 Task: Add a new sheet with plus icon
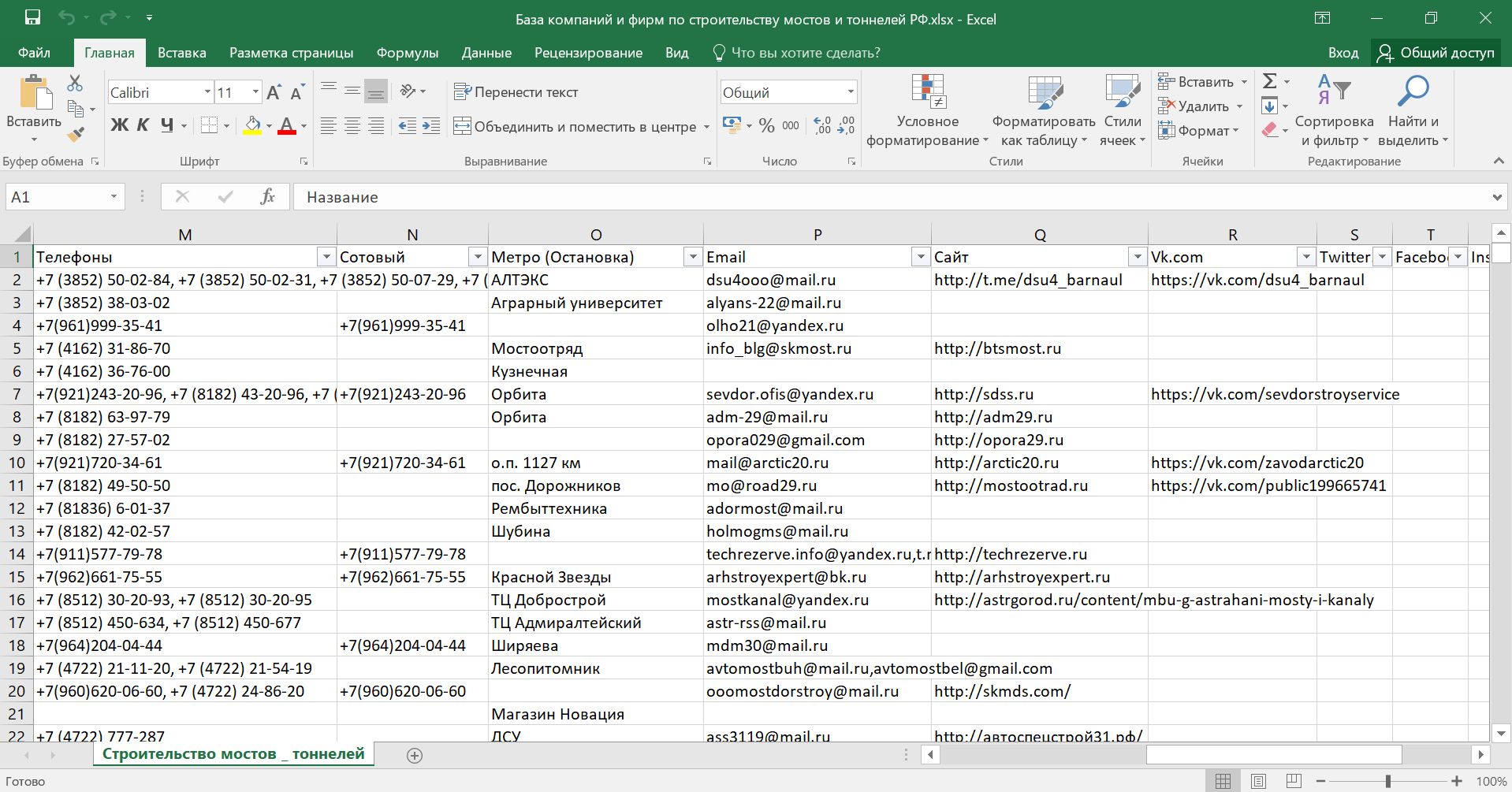(415, 755)
